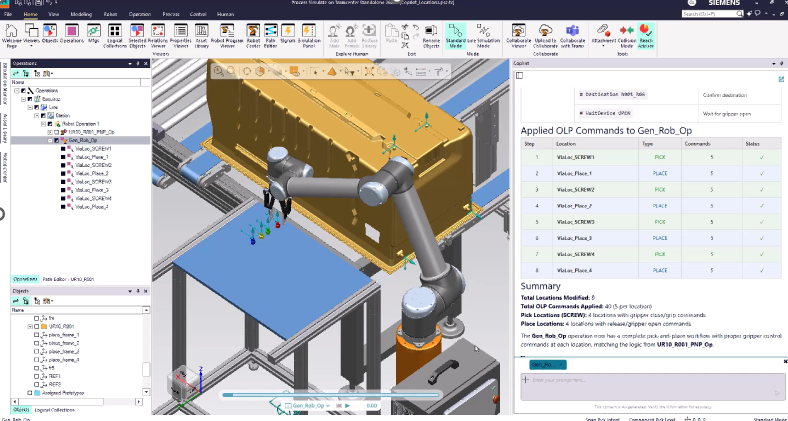Collapse the Line node
This screenshot has width=788, height=421.
point(30,107)
